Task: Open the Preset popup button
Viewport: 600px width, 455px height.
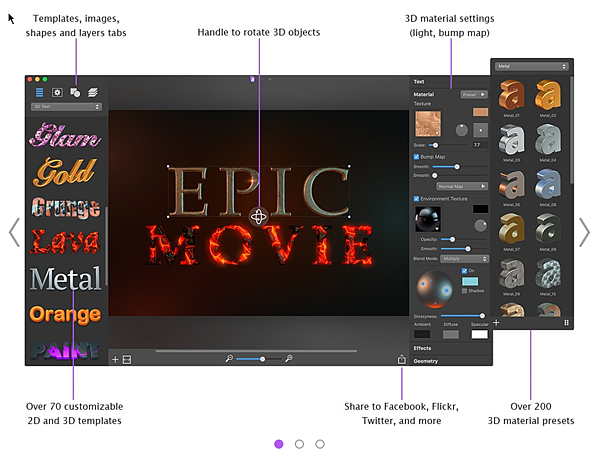Action: click(x=474, y=95)
